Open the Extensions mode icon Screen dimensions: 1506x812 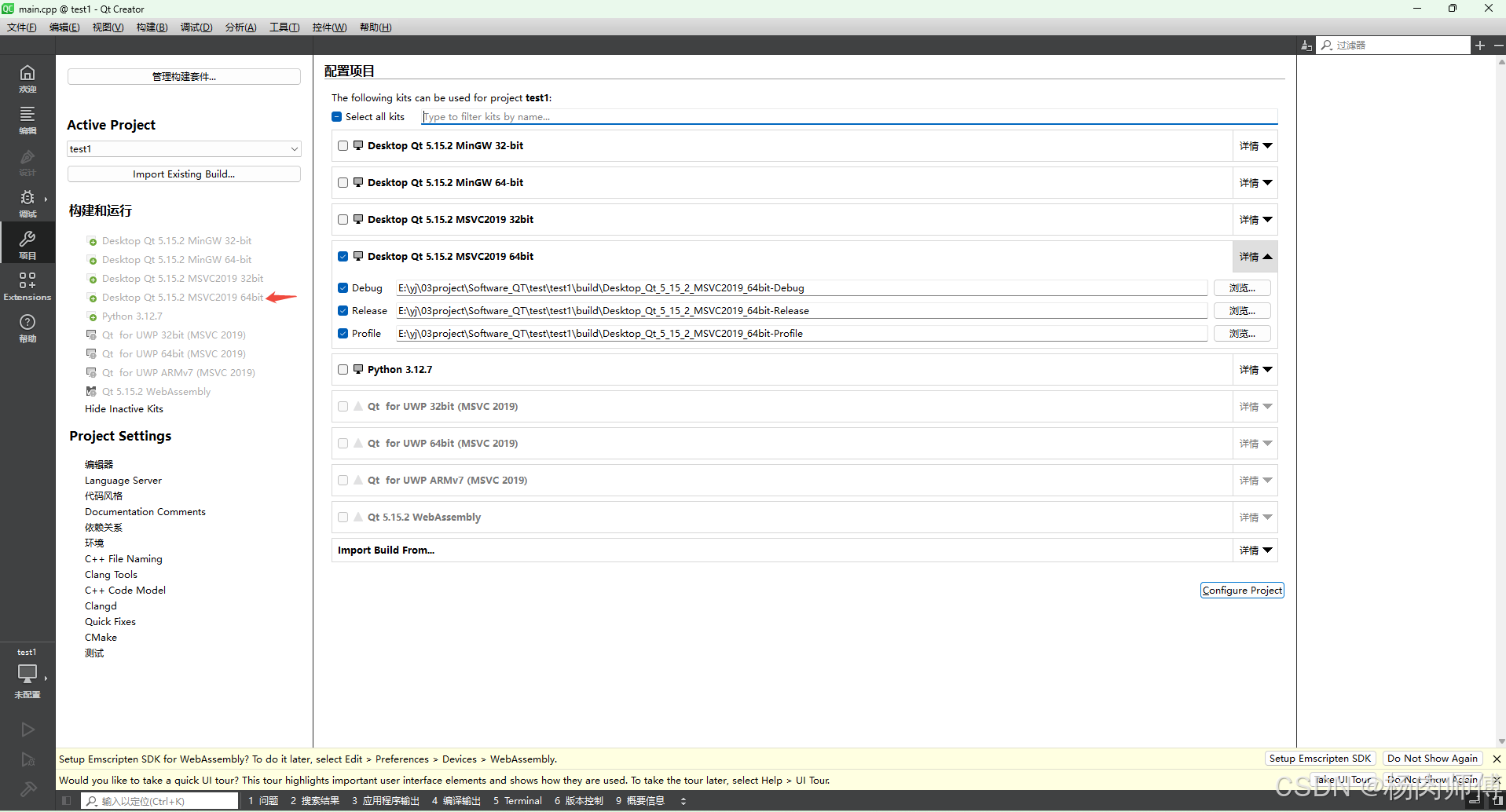tap(27, 280)
